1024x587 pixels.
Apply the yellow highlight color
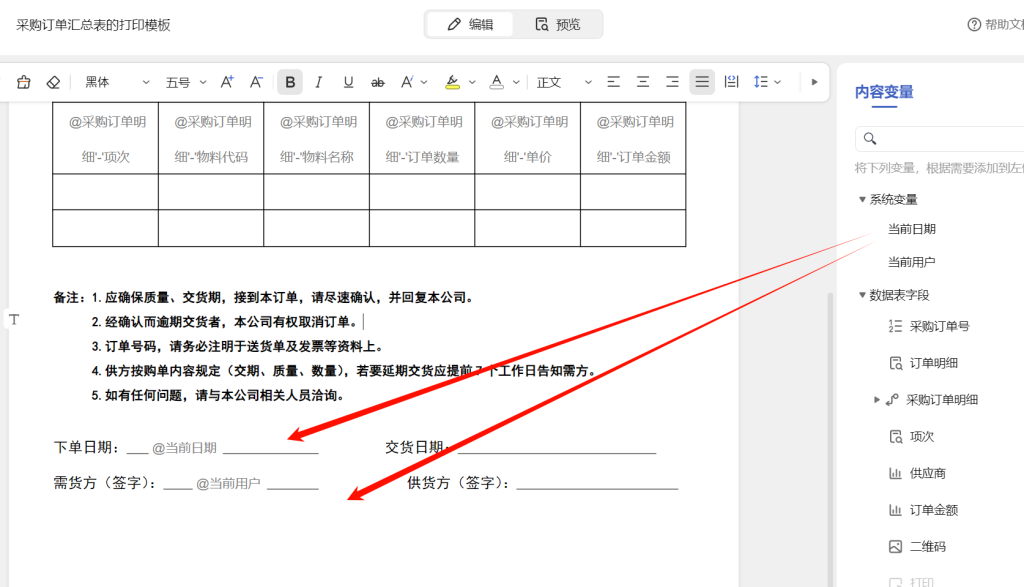click(x=452, y=82)
